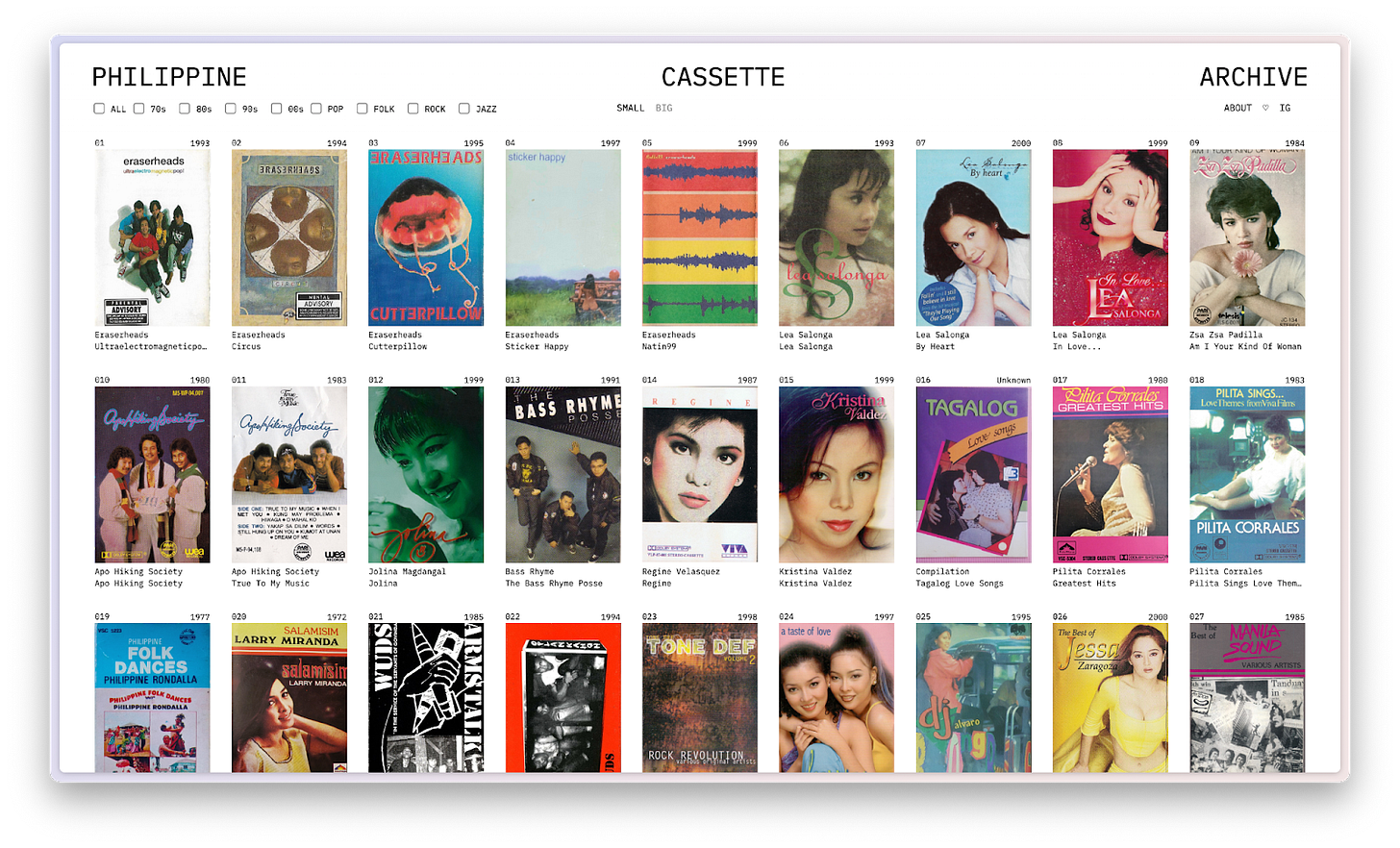1400x848 pixels.
Task: Open Best of Jessa Zaragoza cover
Action: coord(1111,698)
